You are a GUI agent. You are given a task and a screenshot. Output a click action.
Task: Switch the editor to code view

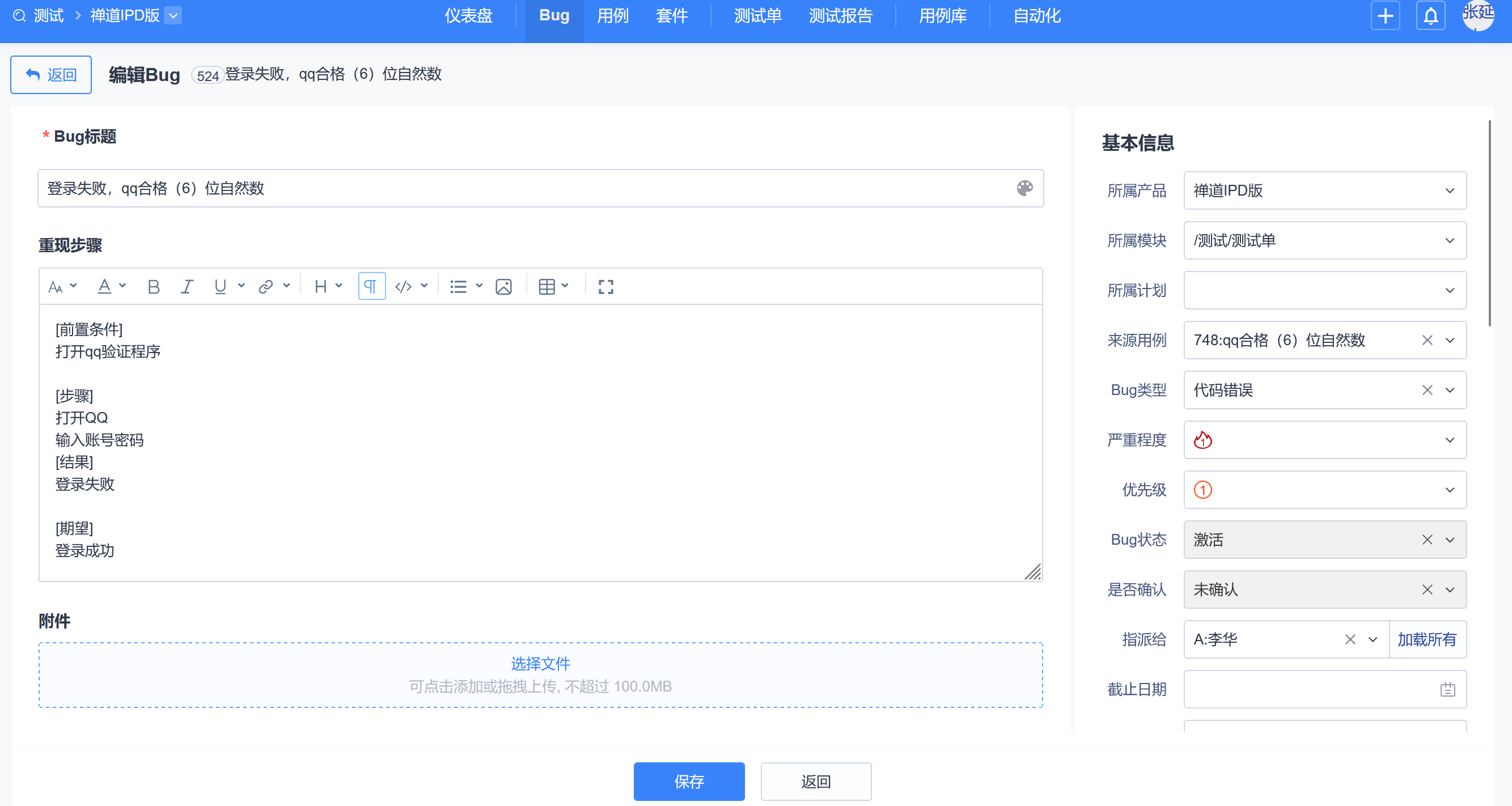coord(403,286)
